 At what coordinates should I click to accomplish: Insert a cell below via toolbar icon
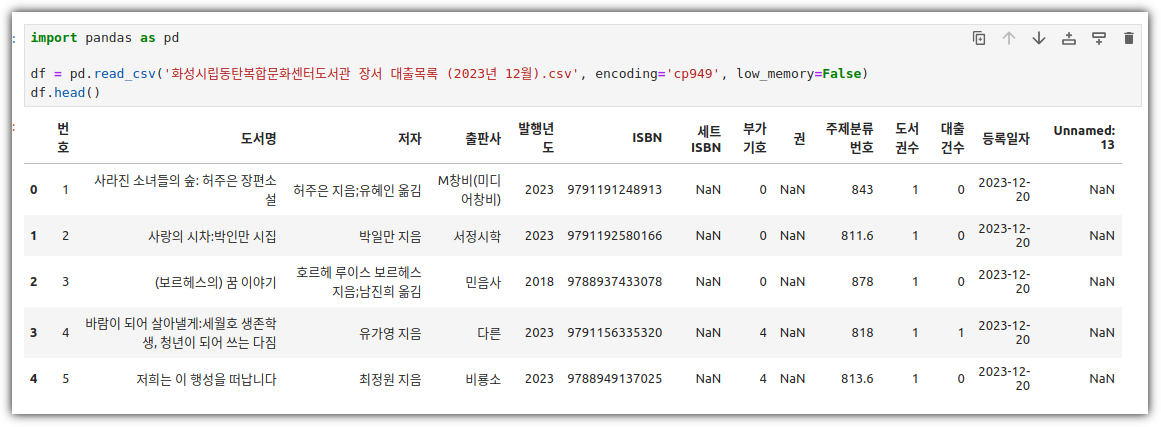click(1099, 38)
